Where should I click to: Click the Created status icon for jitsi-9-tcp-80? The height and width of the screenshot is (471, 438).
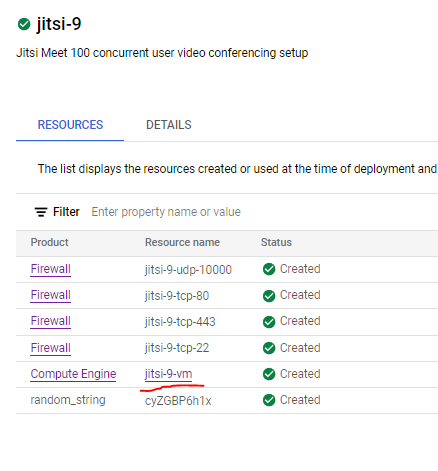pyautogui.click(x=269, y=295)
